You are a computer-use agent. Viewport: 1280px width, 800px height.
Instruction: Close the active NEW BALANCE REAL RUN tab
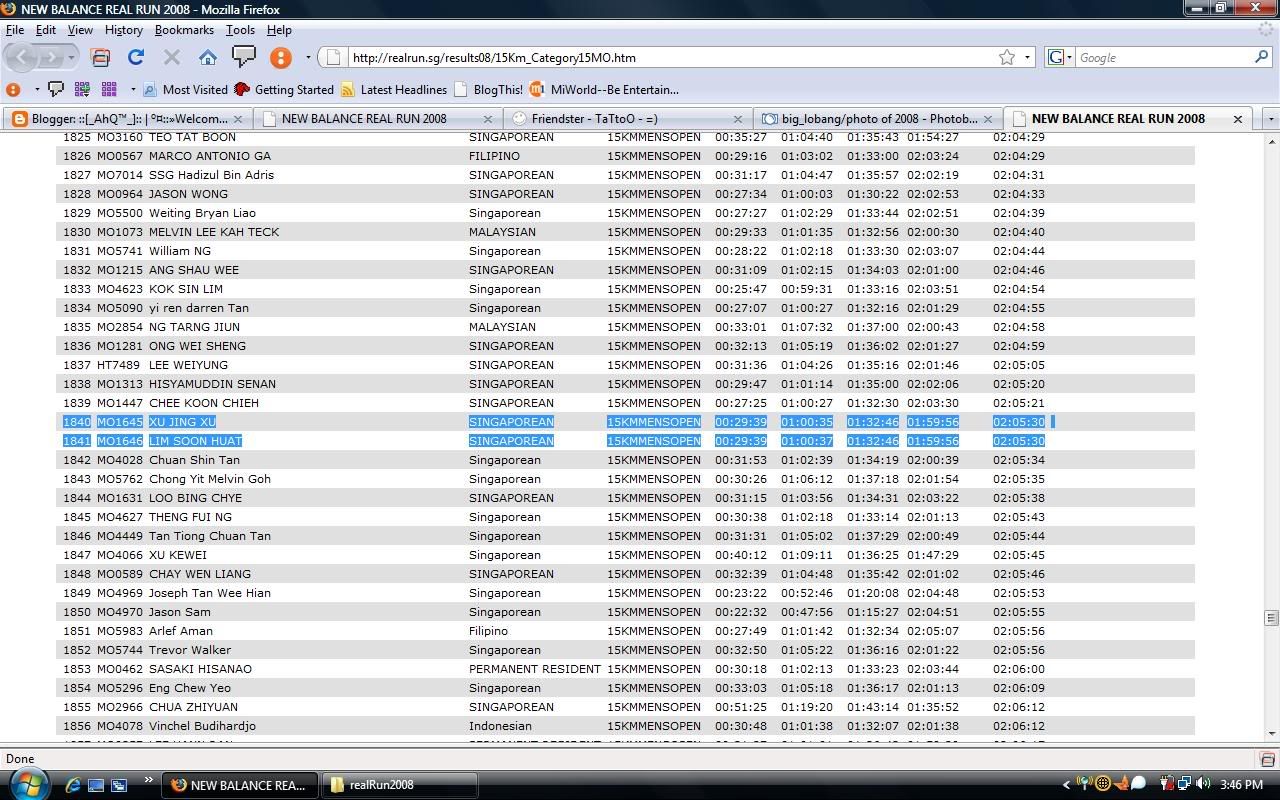1237,118
